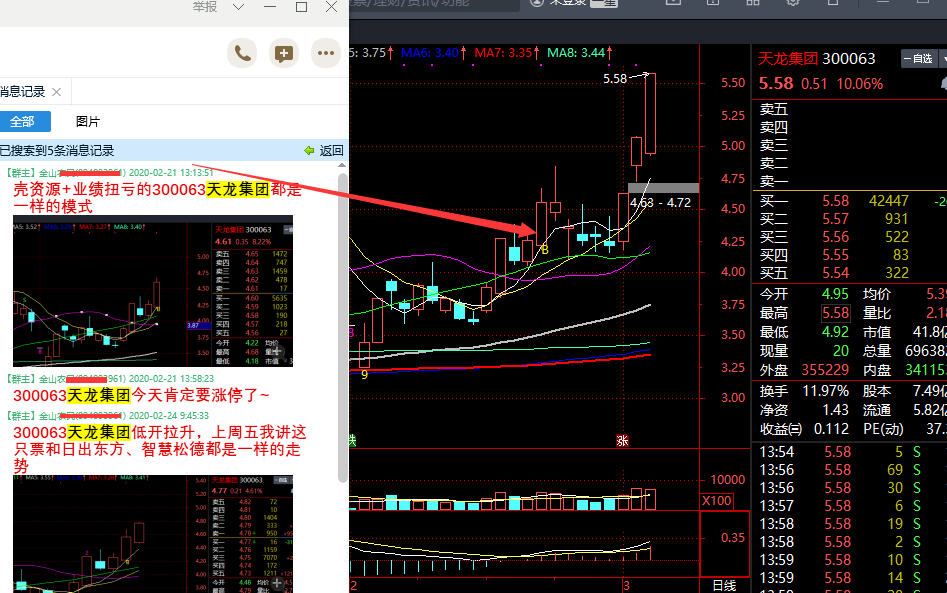Select the 13:59 trade with volume 10
Viewport: 947px width, 593px height.
(x=849, y=560)
